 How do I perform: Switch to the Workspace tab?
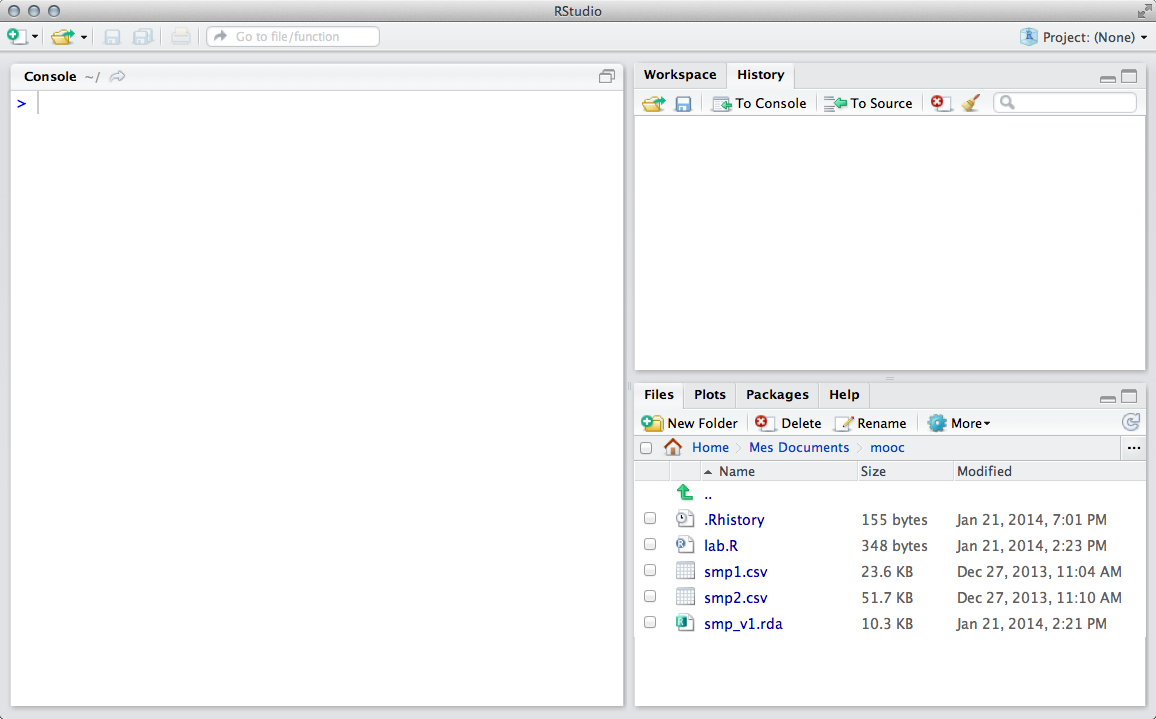click(x=680, y=75)
